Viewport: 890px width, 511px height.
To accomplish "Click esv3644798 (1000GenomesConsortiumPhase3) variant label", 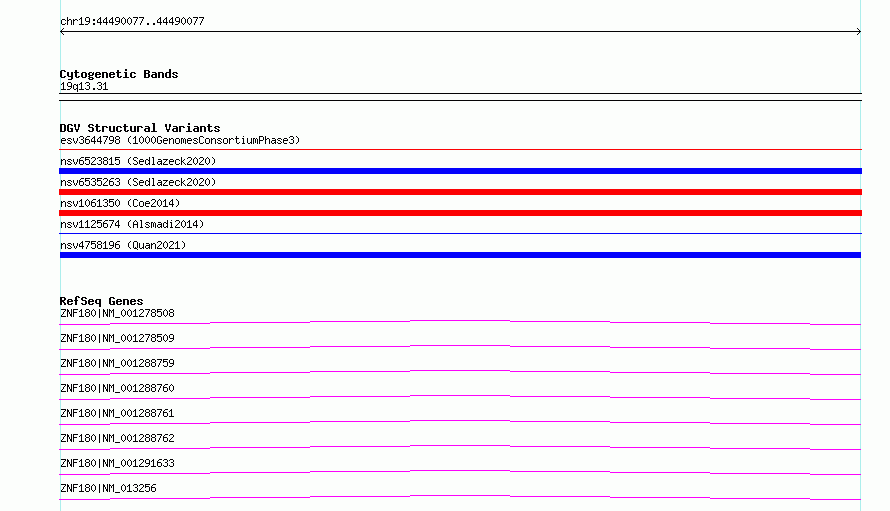I will point(180,140).
